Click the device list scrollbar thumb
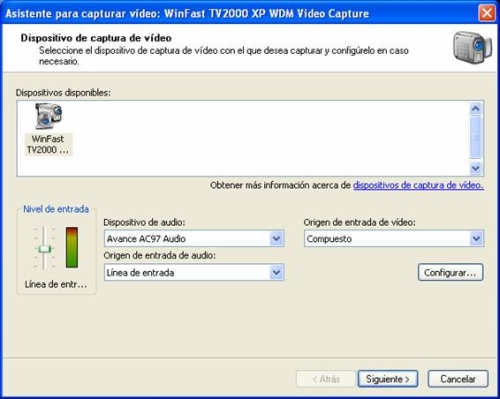 (x=476, y=138)
